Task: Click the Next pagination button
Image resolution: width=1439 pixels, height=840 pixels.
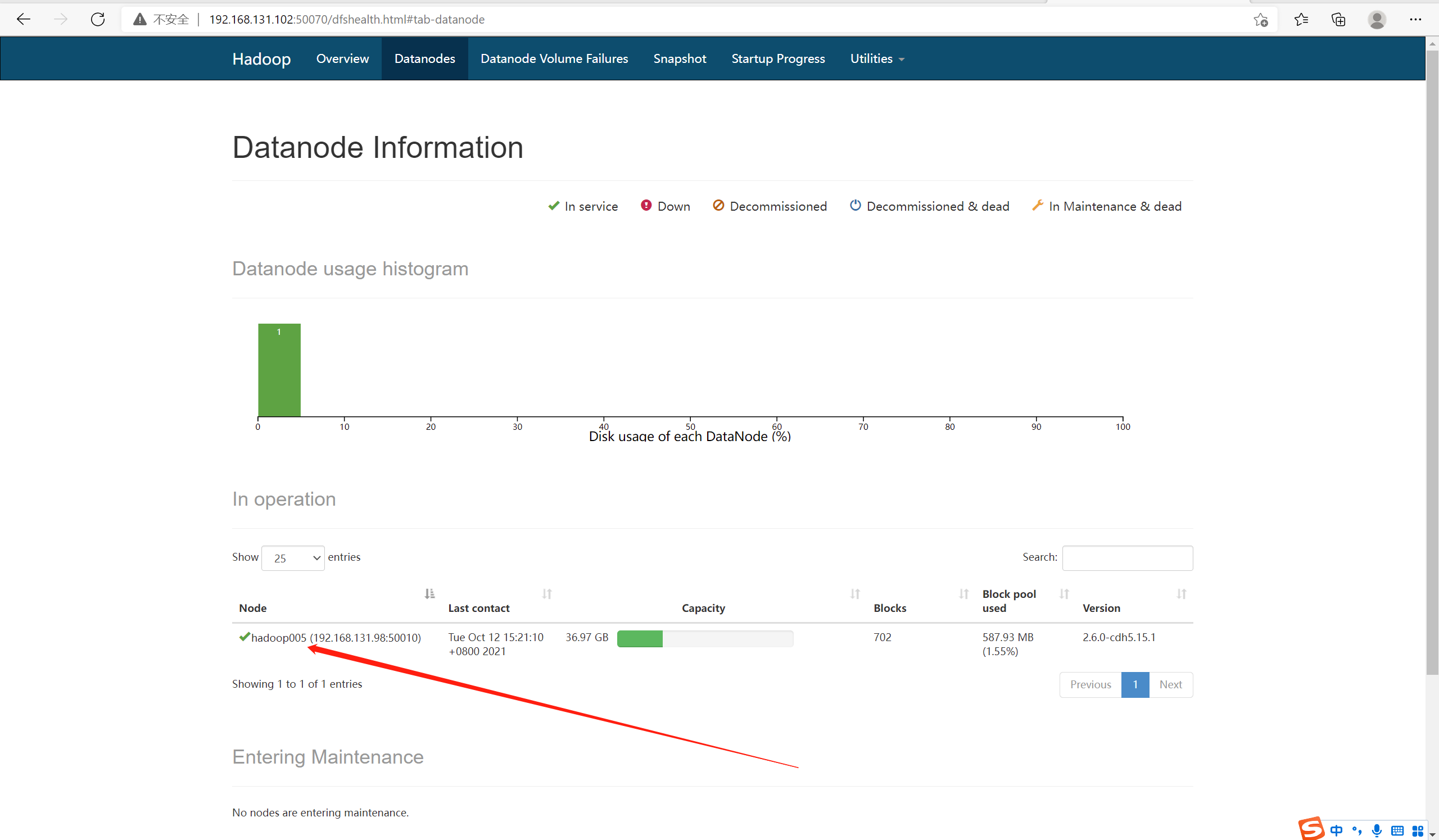Action: (x=1171, y=684)
